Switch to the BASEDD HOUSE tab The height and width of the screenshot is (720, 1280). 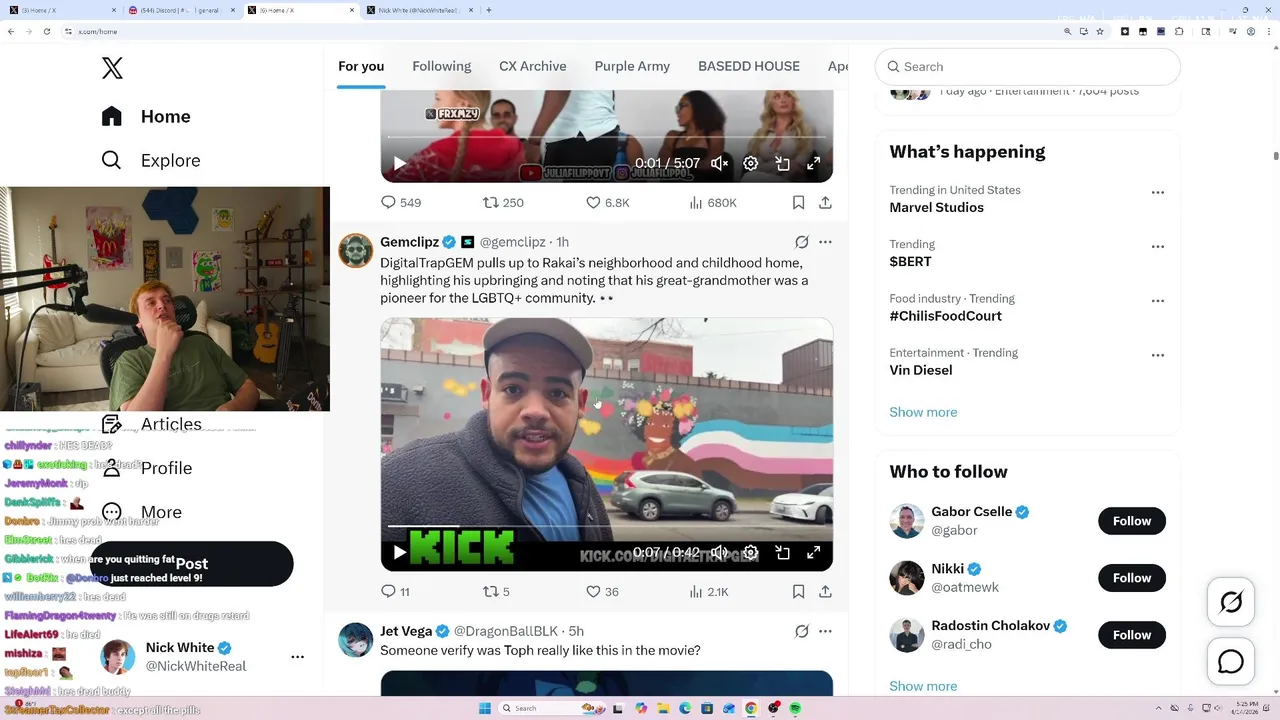pyautogui.click(x=749, y=66)
